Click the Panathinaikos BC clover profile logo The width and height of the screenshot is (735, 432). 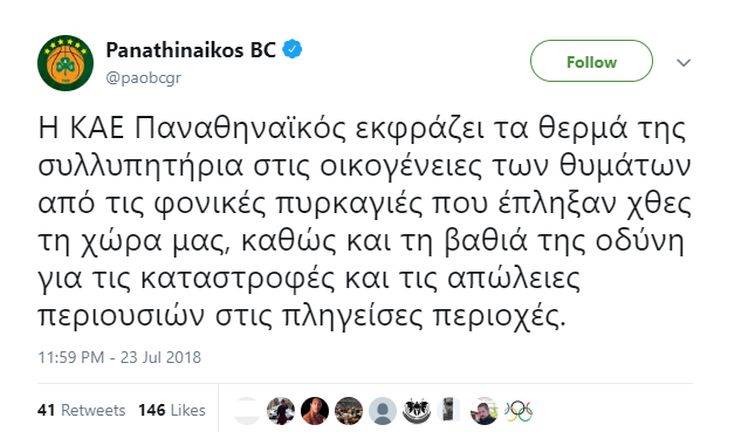point(66,61)
